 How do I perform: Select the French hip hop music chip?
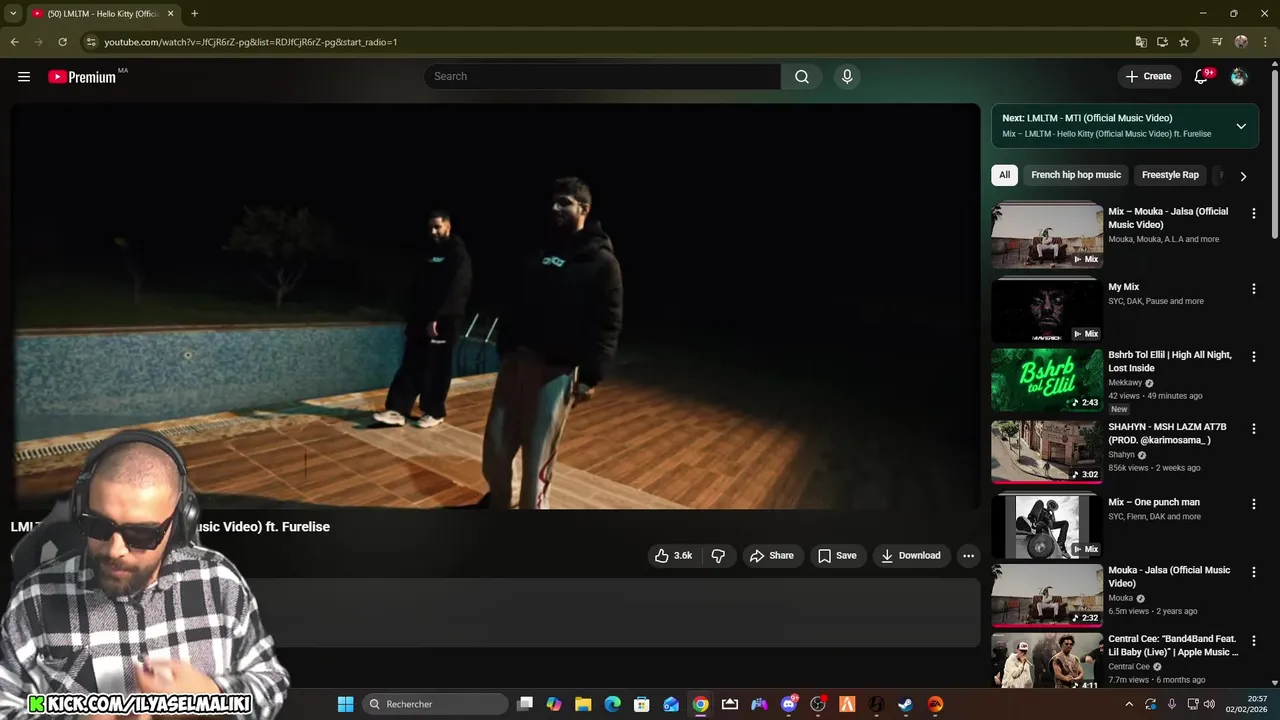coord(1076,175)
